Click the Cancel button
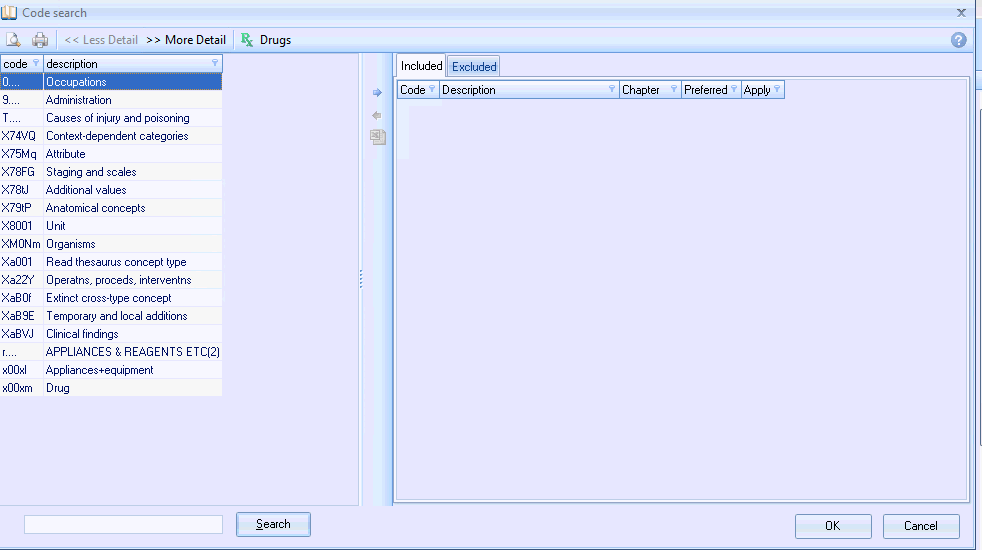 coord(920,526)
